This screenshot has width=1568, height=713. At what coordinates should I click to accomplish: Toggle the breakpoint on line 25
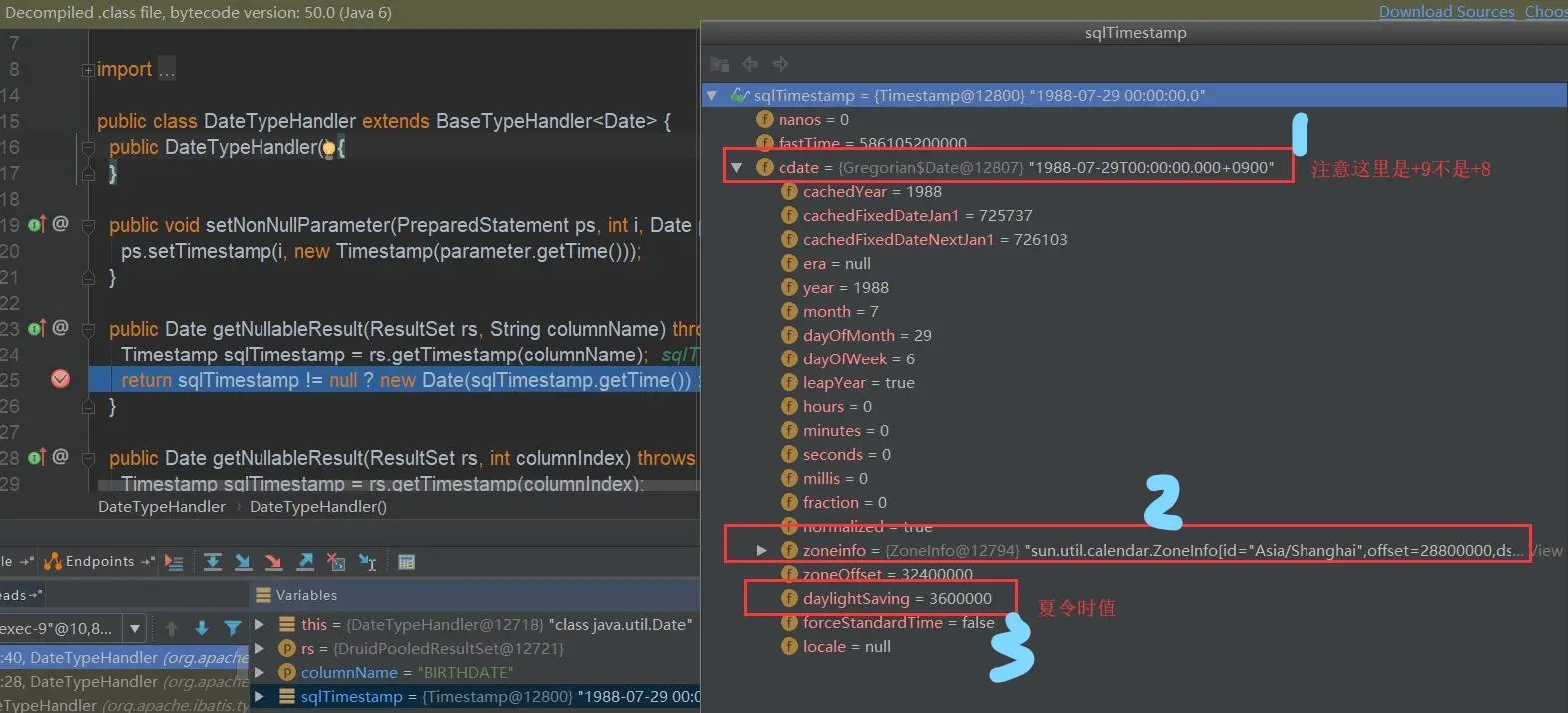tap(60, 379)
